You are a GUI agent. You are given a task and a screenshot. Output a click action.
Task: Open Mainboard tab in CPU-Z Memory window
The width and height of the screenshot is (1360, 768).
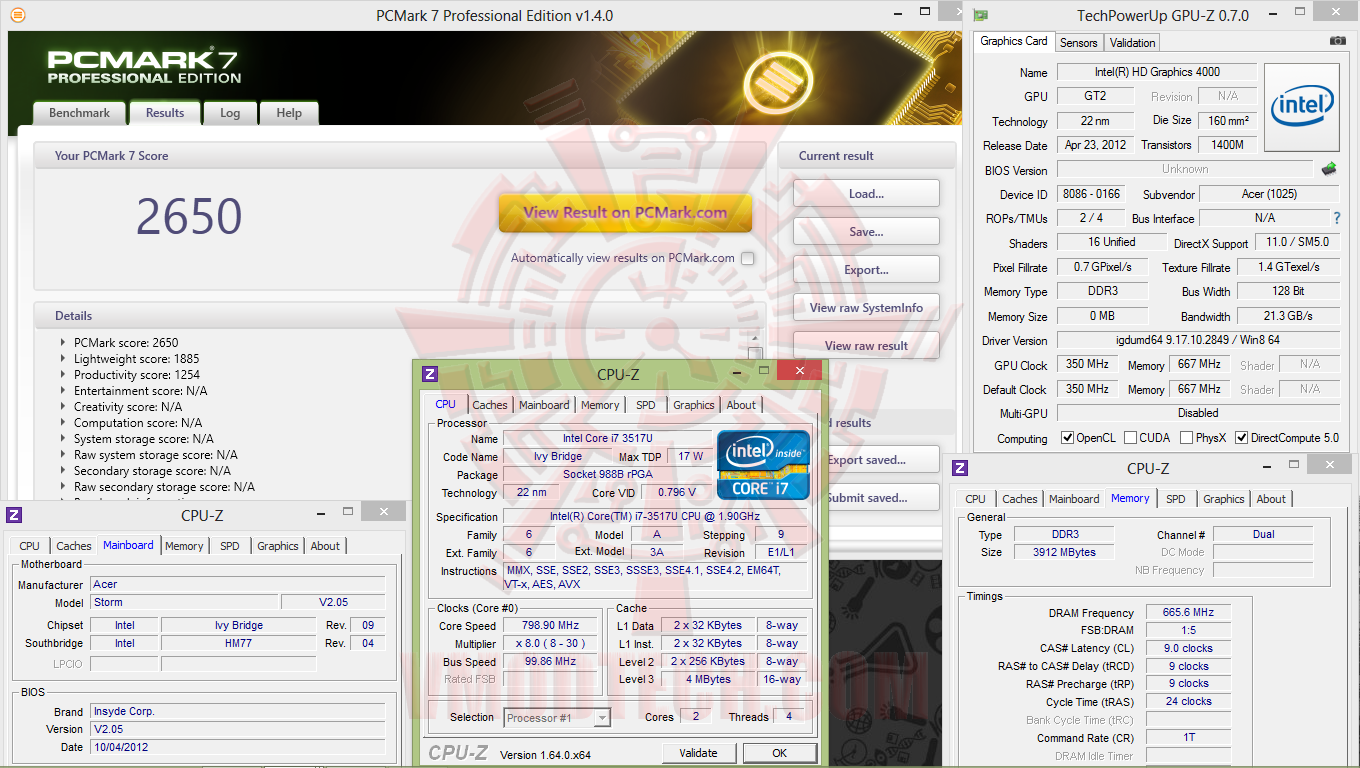point(1074,499)
